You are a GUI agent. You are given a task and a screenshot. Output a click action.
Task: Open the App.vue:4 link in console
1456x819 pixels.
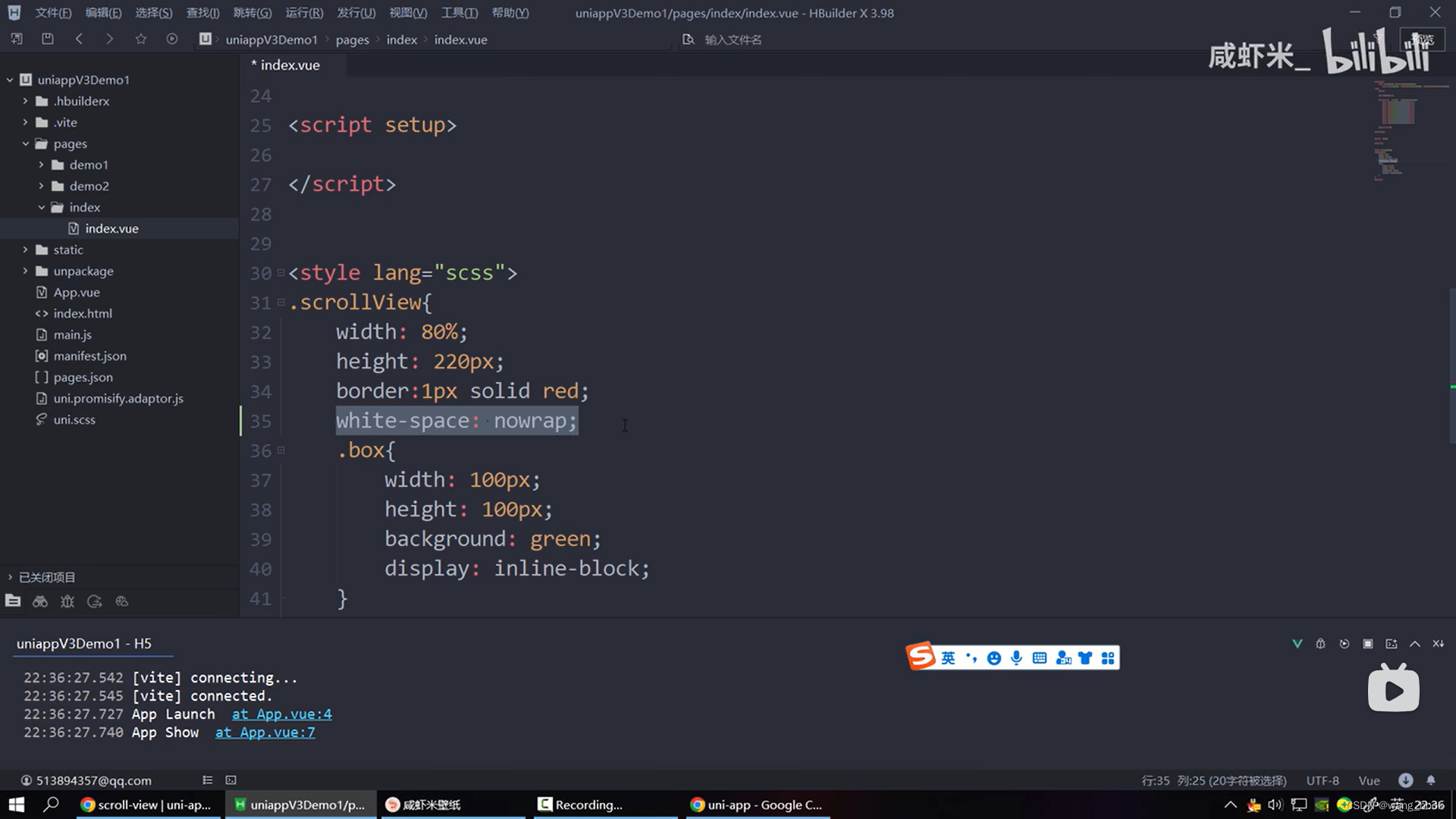pyautogui.click(x=281, y=714)
